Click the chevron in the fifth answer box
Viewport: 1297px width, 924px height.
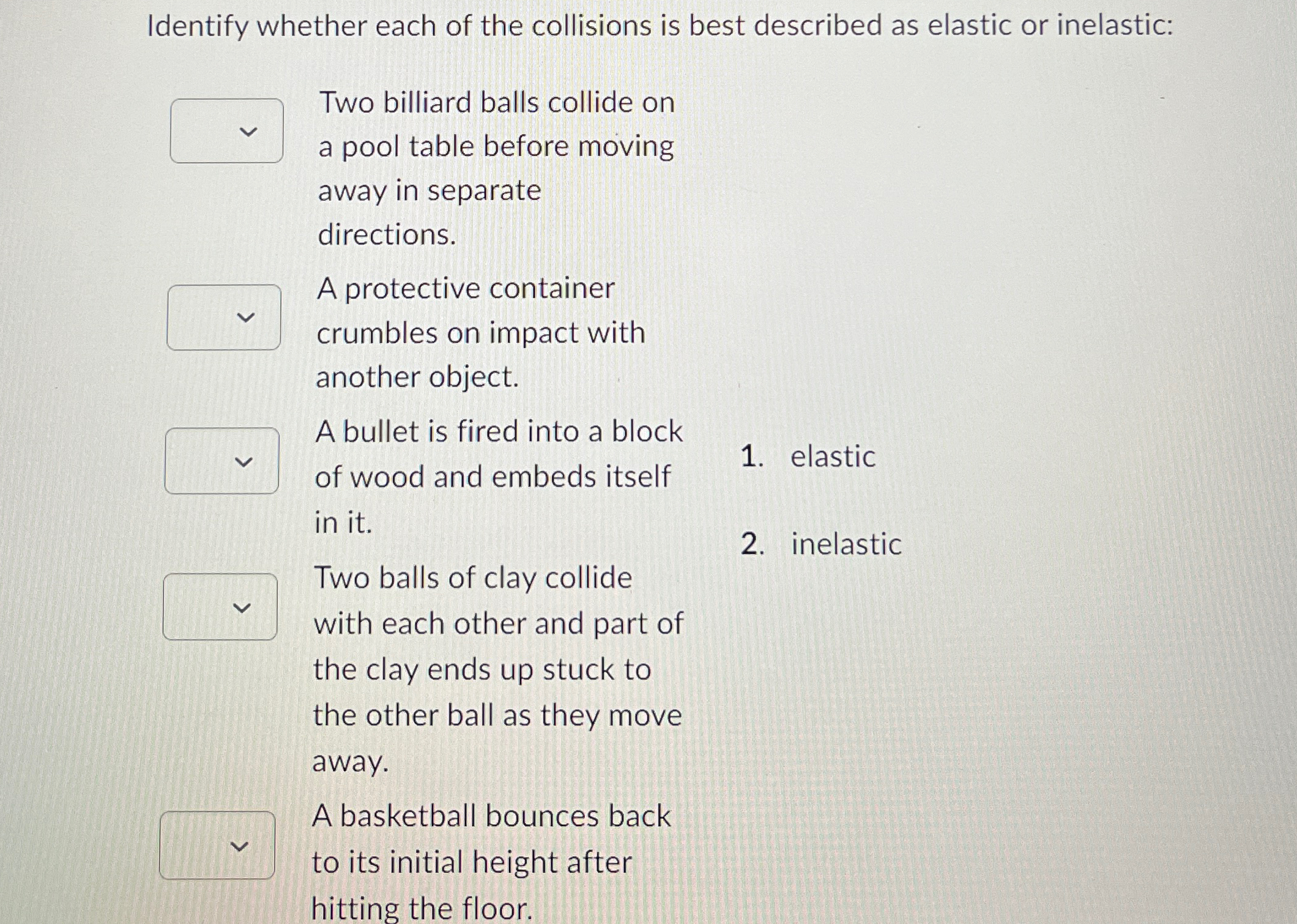pyautogui.click(x=237, y=845)
